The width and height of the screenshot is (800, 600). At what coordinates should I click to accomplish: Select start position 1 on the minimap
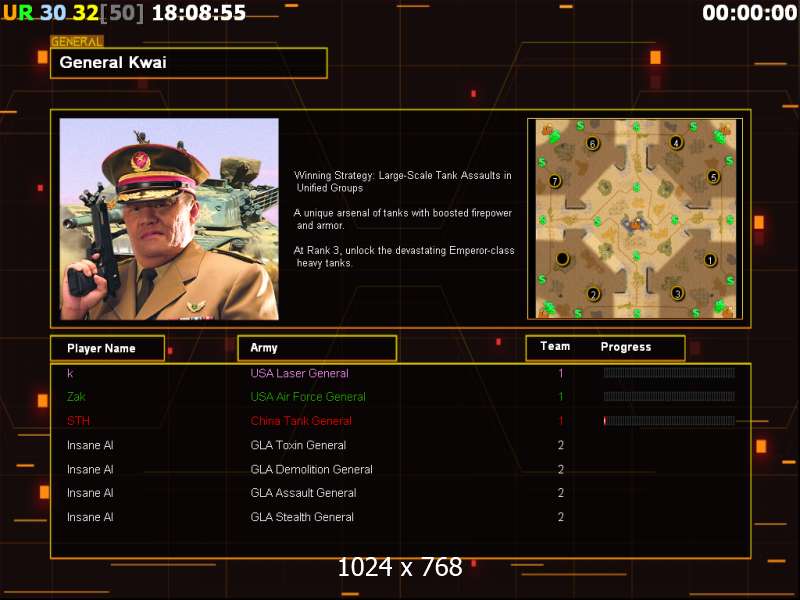coord(710,260)
